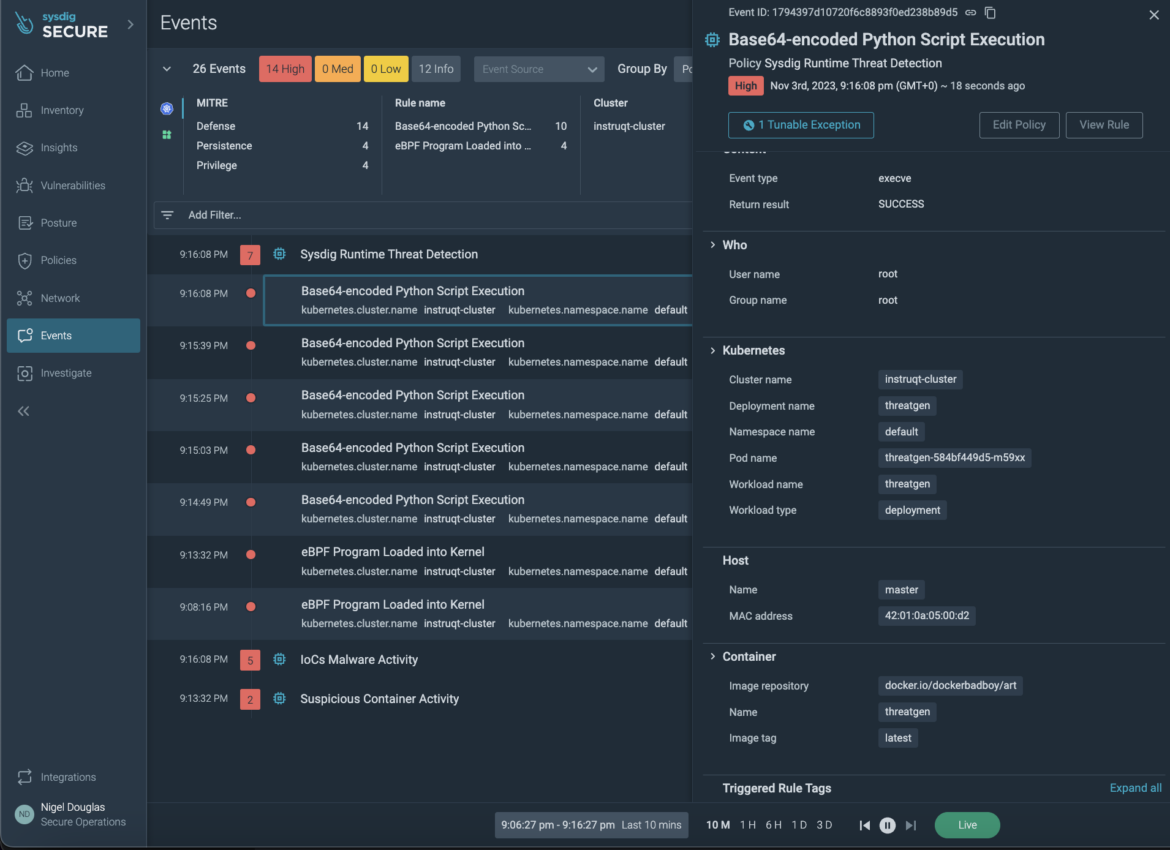Click the icon beside Suspicious Container Activity
1170x850 pixels.
pyautogui.click(x=279, y=699)
